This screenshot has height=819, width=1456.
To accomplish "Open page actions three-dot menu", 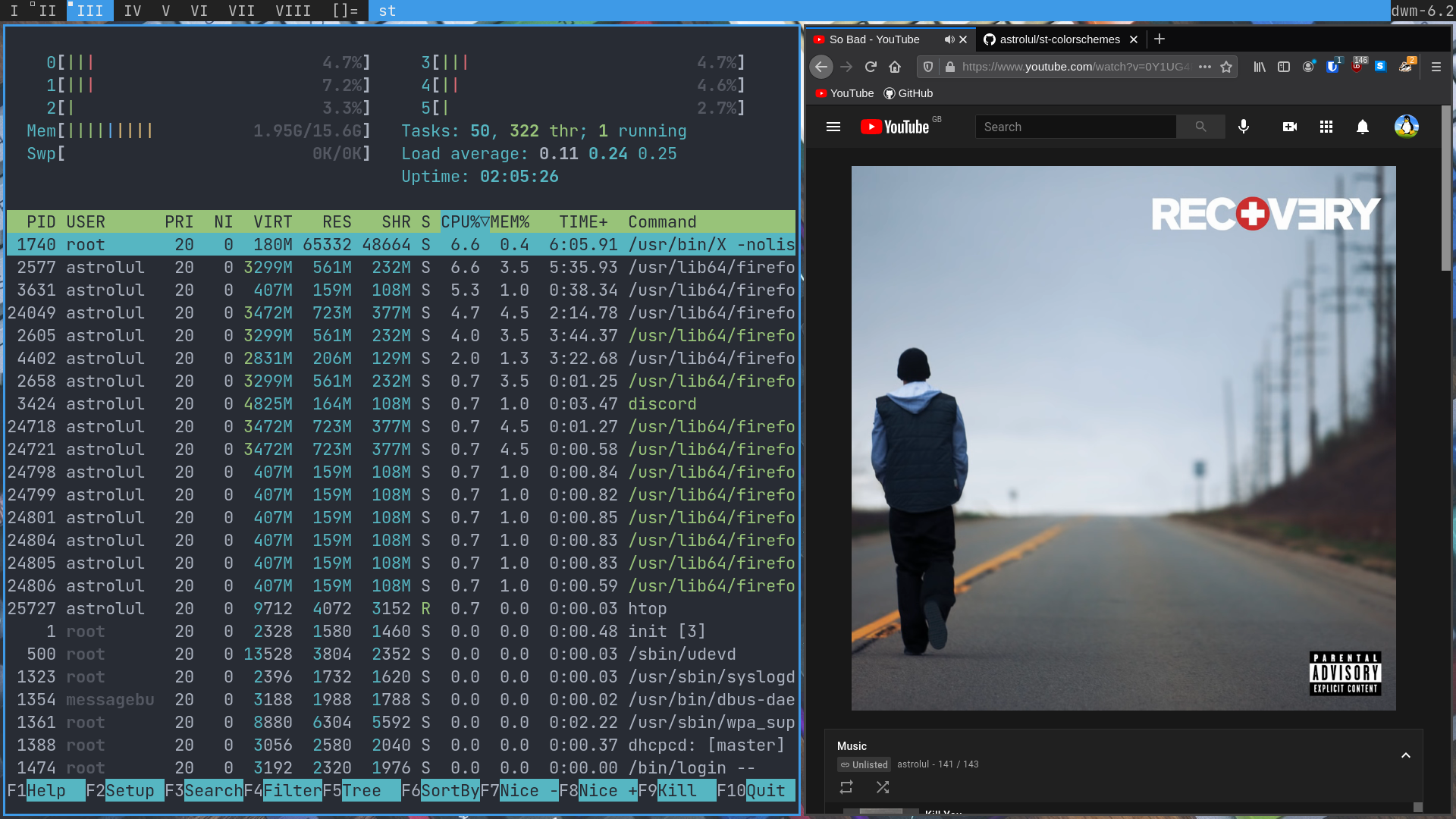I will (1205, 67).
